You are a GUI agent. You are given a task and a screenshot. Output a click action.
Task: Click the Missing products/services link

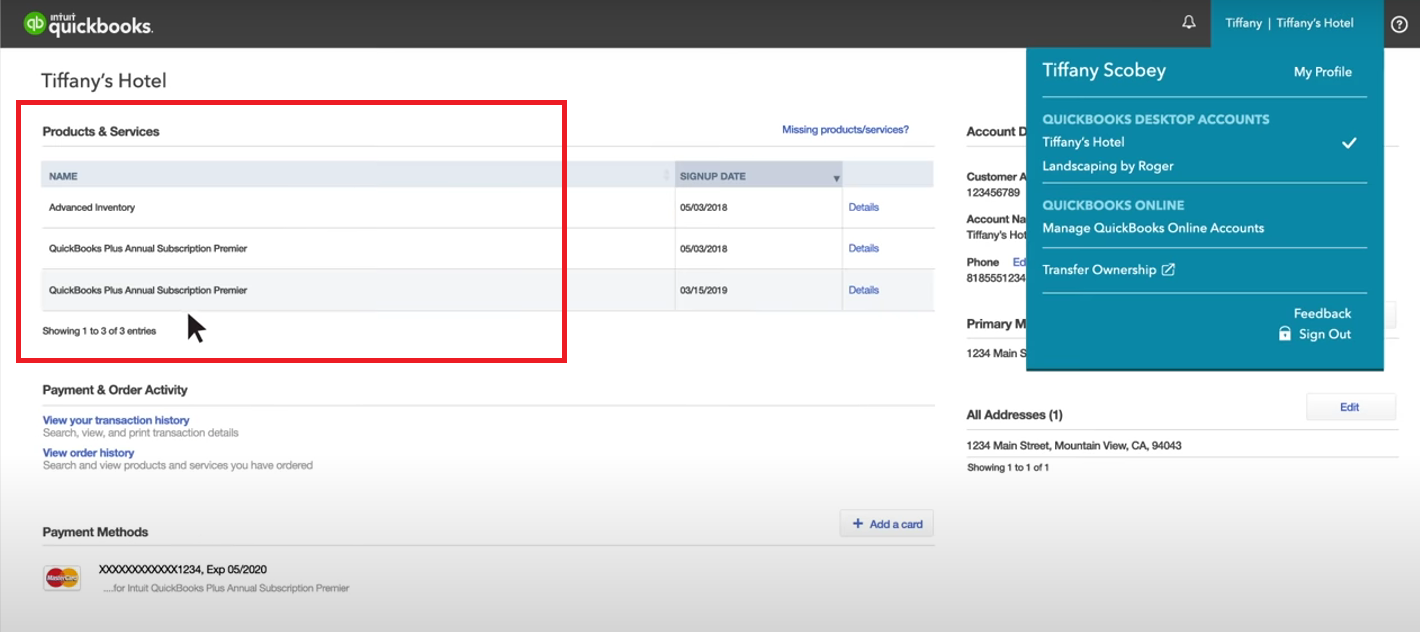845,129
